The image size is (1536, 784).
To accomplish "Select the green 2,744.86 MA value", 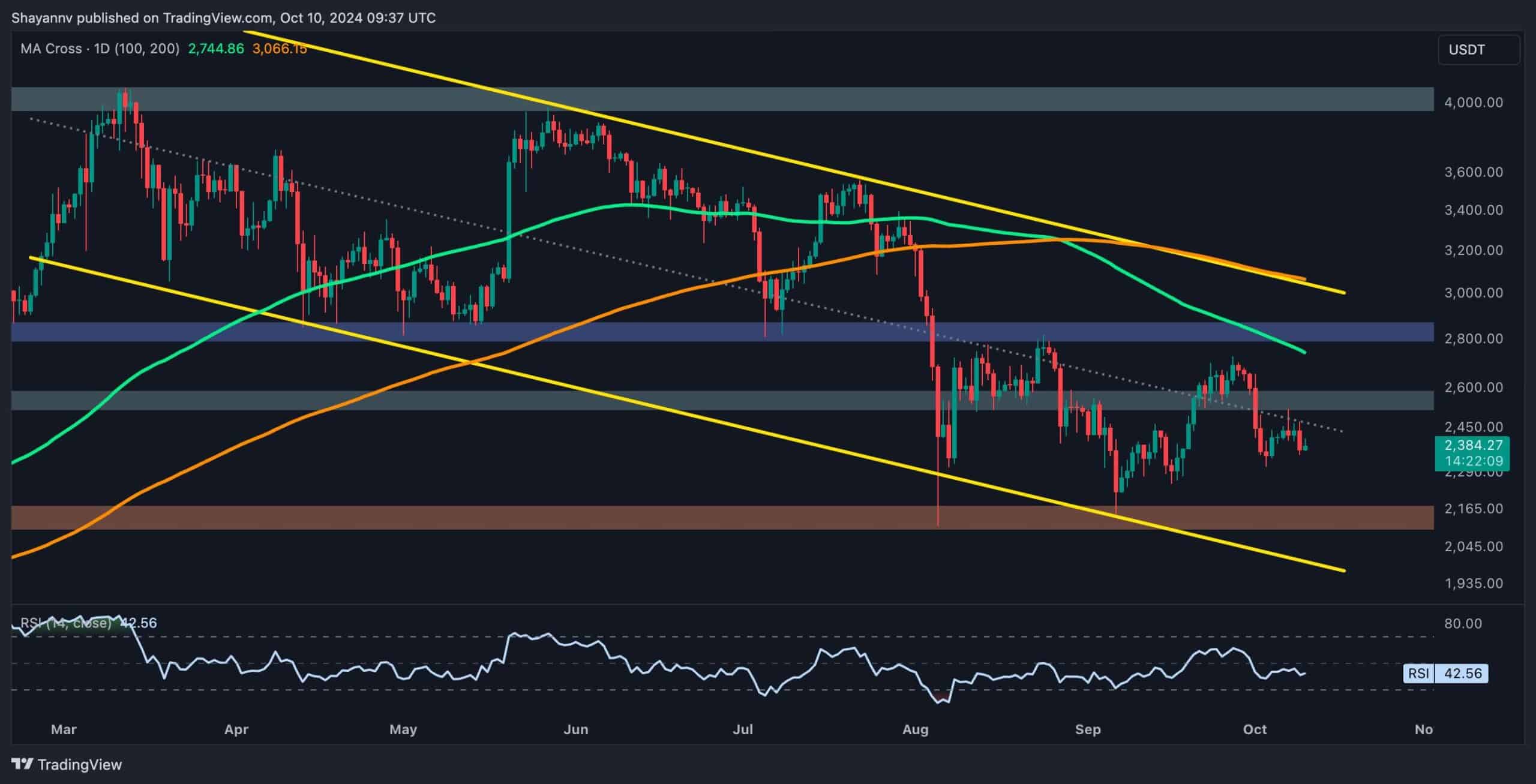I will [216, 49].
